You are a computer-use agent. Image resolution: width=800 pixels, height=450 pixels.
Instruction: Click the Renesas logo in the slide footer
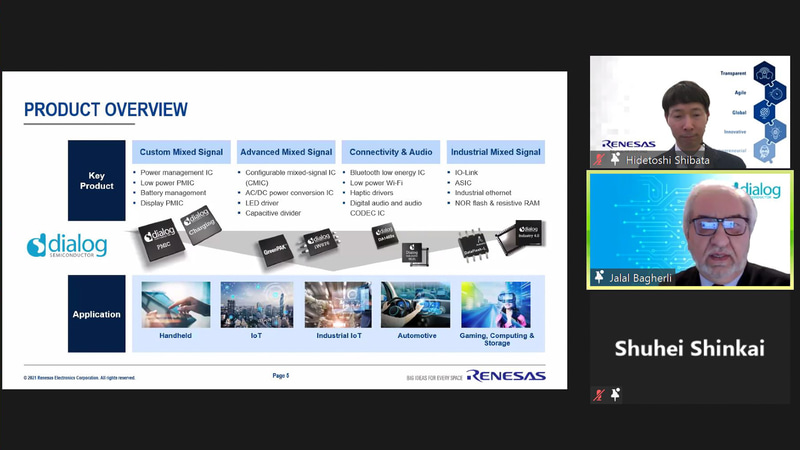coord(506,376)
